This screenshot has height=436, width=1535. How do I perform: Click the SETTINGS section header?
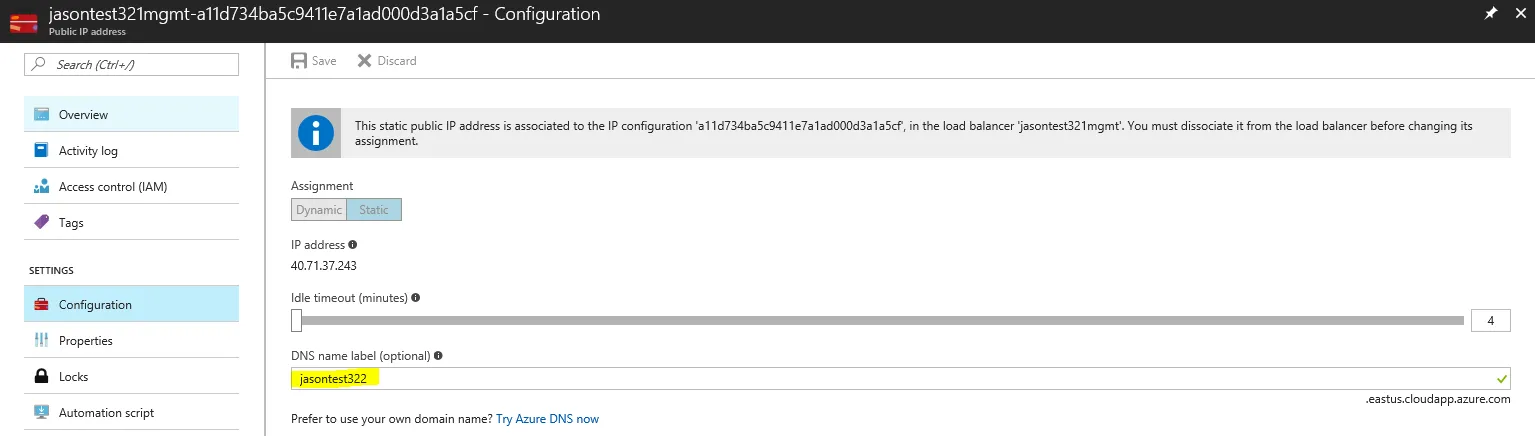(x=51, y=271)
